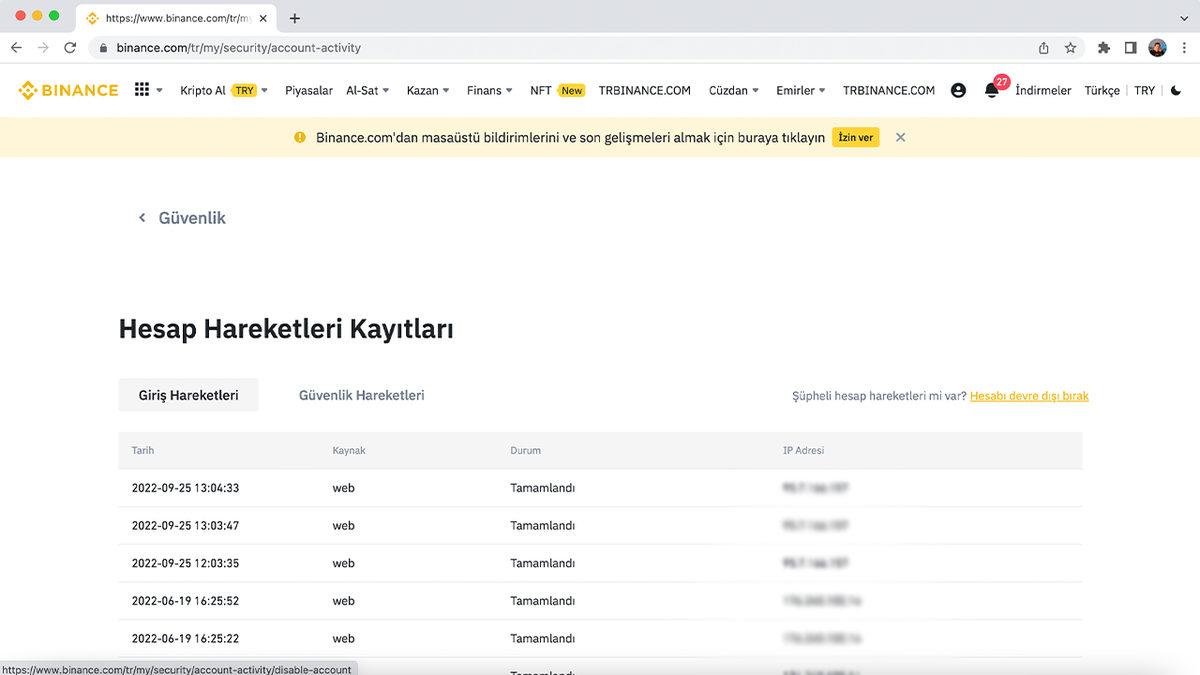Switch to the Güvenlik Hareketleri tab

tap(361, 394)
